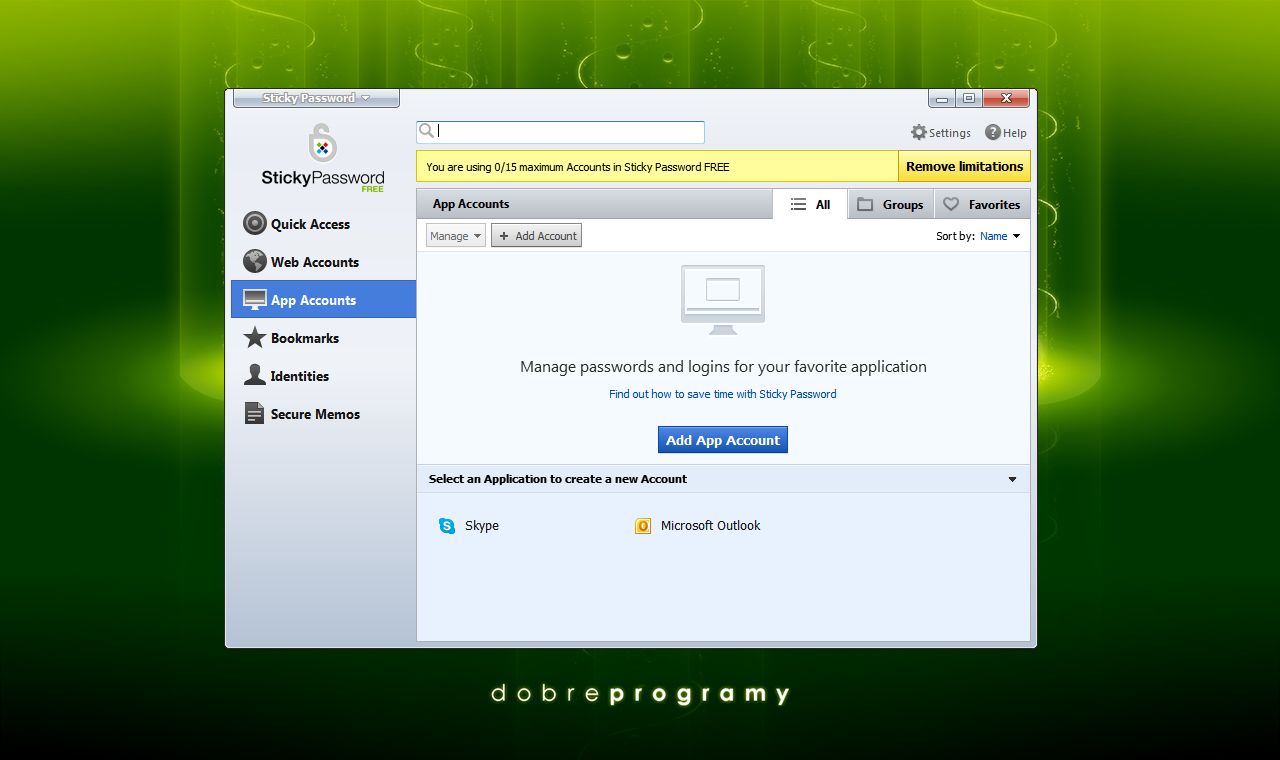Image resolution: width=1280 pixels, height=760 pixels.
Task: Select Skype to create a new account
Action: [x=469, y=526]
